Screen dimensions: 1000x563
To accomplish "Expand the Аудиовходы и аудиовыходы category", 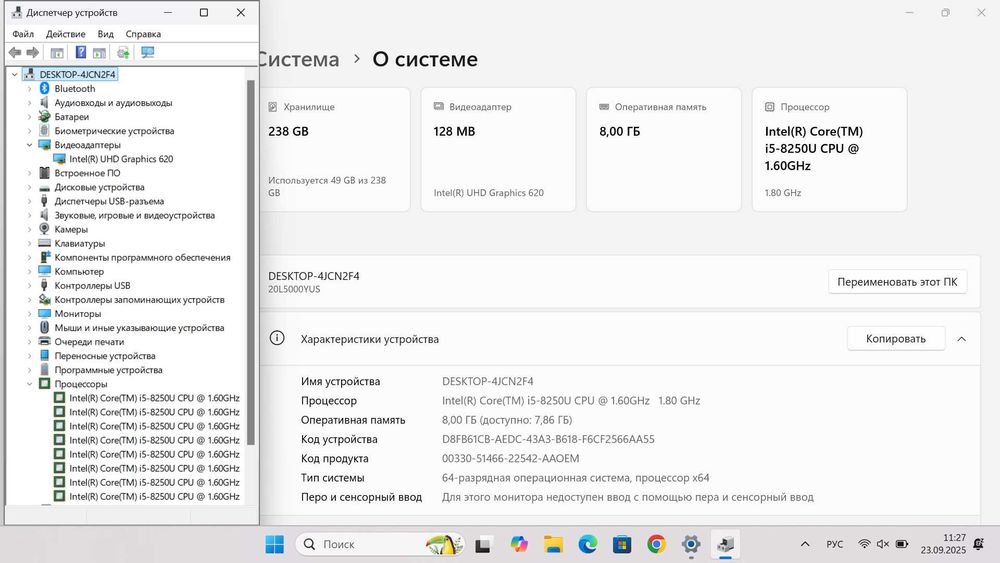I will coord(29,103).
